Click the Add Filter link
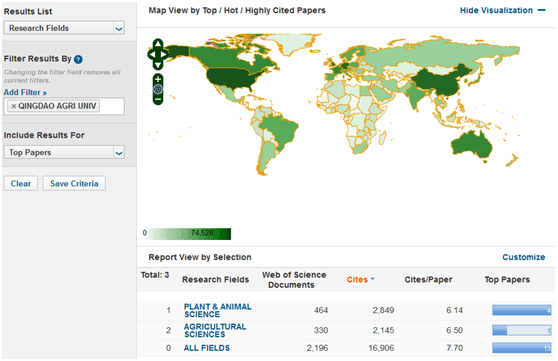 pyautogui.click(x=25, y=93)
